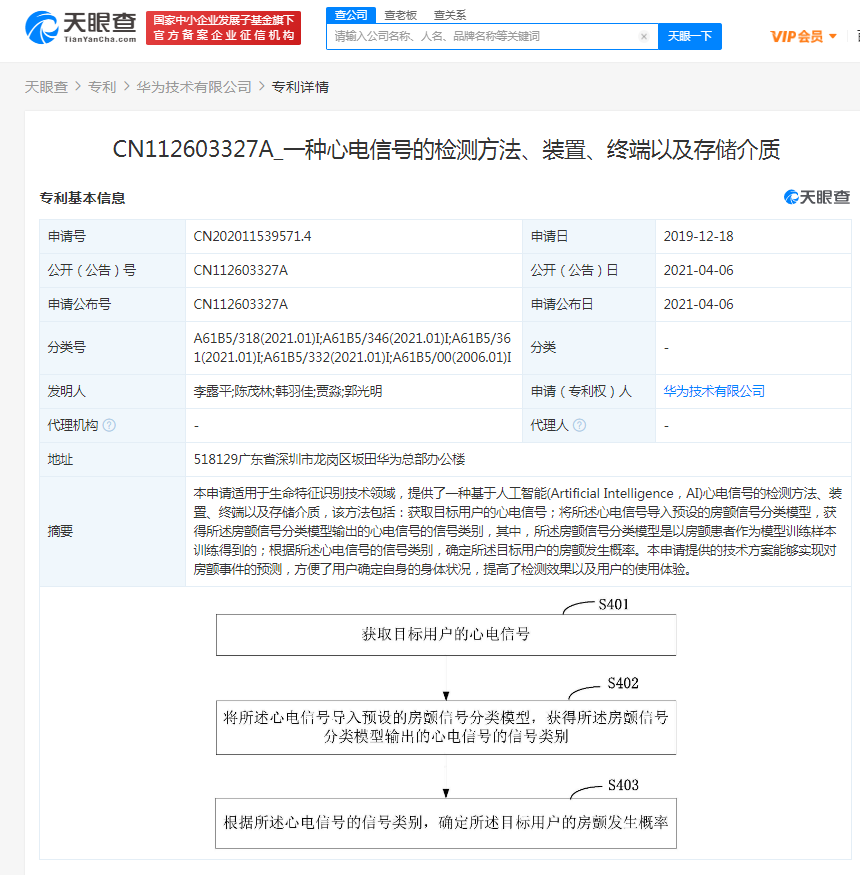
Task: Open the help icon beside 代理人
Action: [579, 425]
